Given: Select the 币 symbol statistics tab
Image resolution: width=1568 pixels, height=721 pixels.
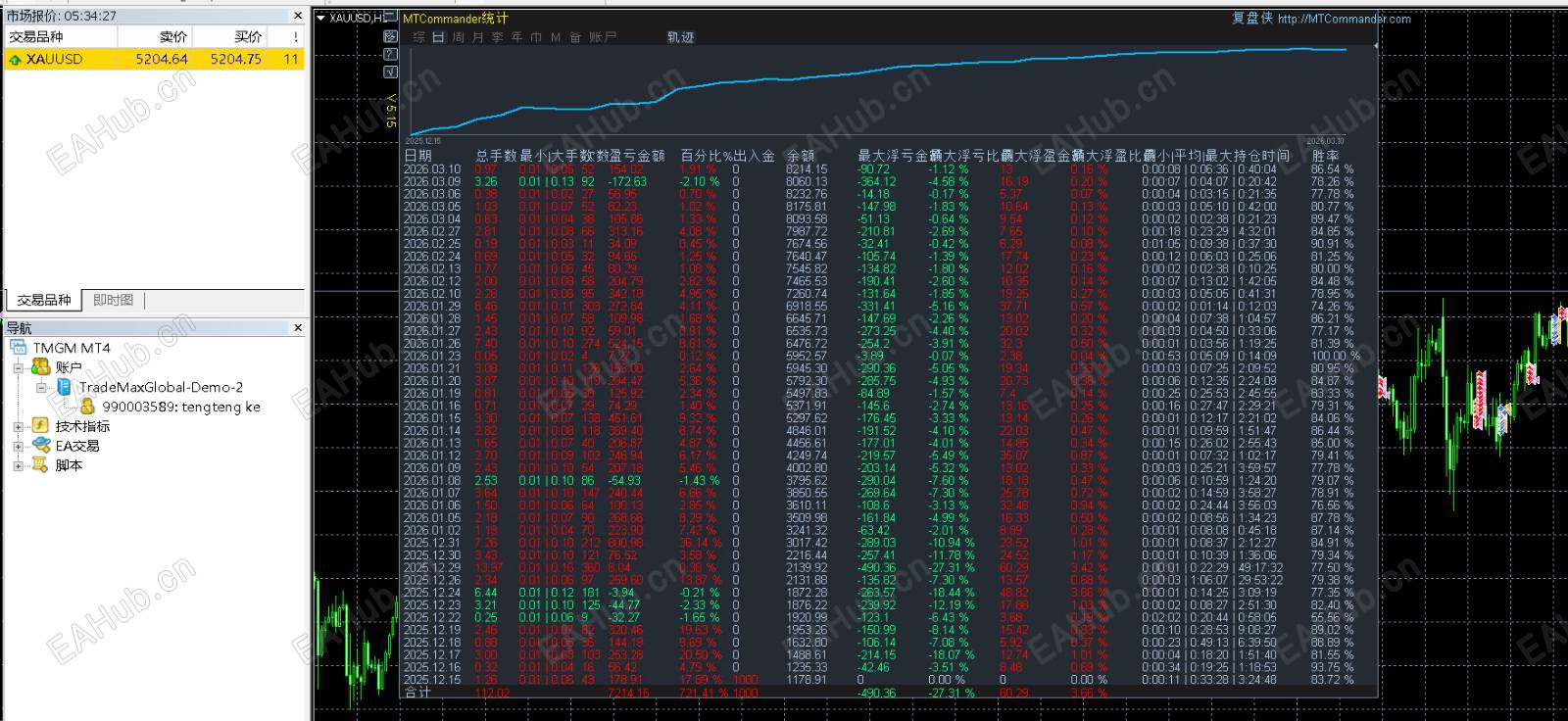Looking at the screenshot, I should [536, 37].
